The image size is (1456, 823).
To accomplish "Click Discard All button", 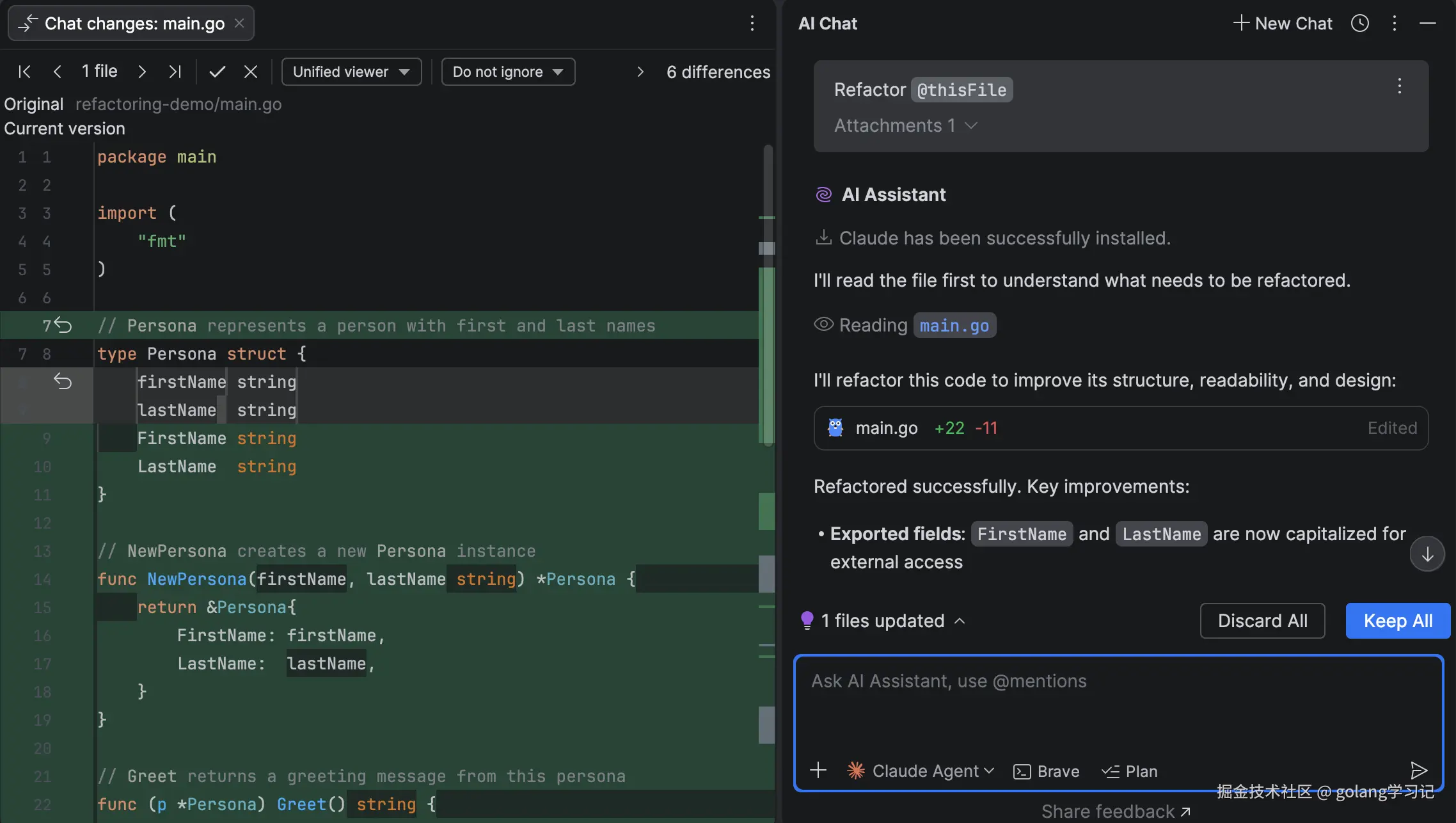I will point(1262,621).
